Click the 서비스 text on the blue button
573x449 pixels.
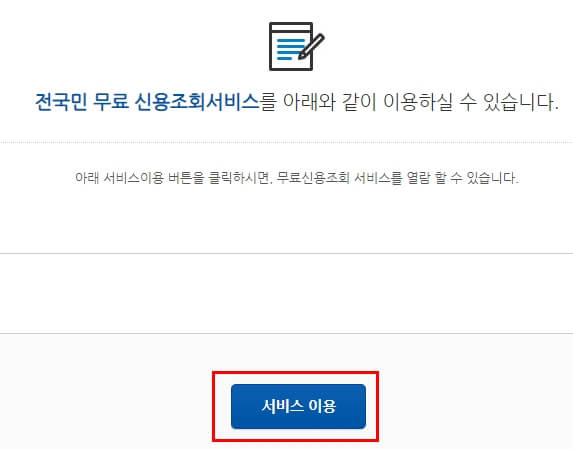[282, 406]
